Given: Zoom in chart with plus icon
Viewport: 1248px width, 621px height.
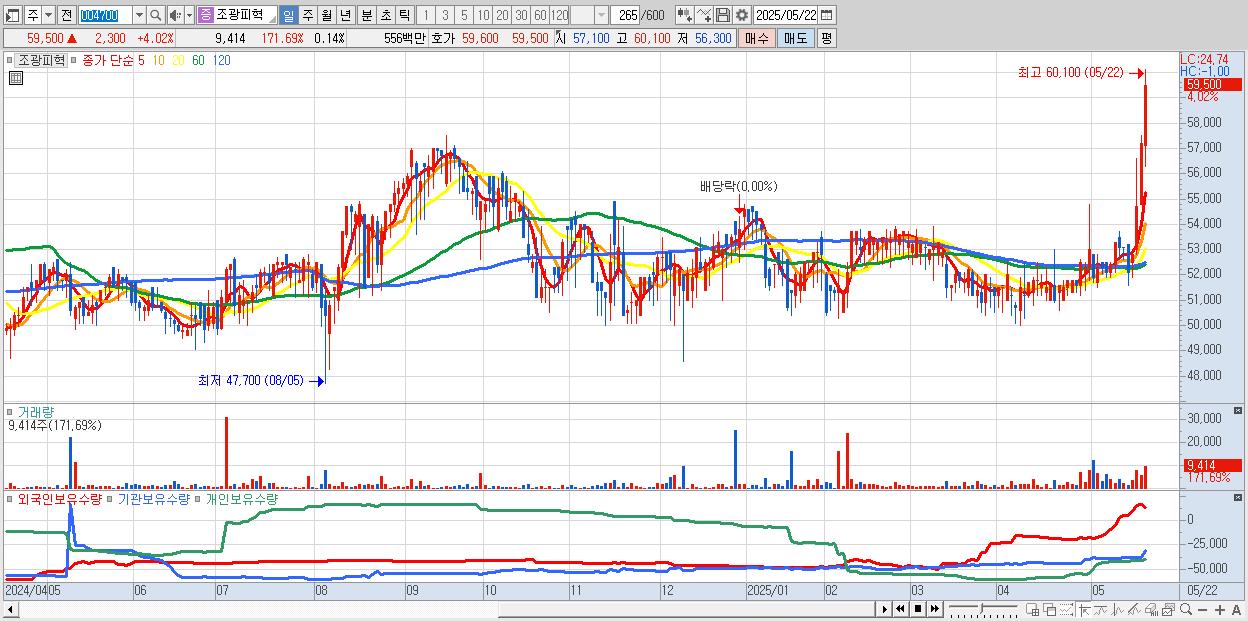Looking at the screenshot, I should tap(1220, 609).
